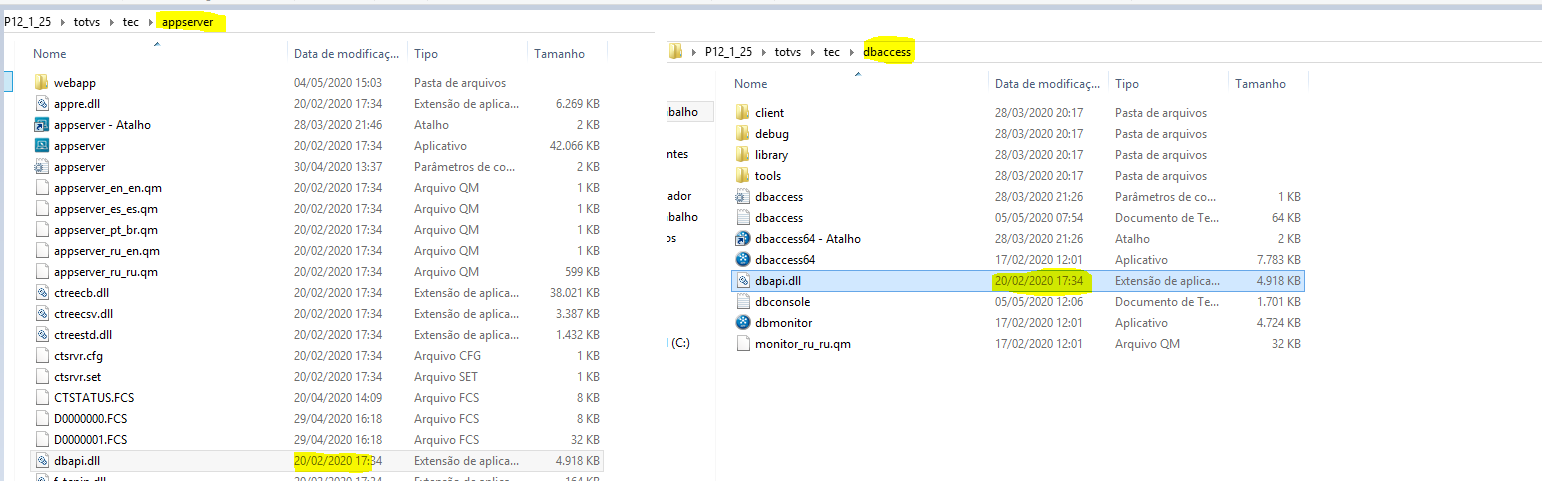The height and width of the screenshot is (481, 1542).
Task: Click the 42.066 KB size cell
Action: click(x=577, y=146)
